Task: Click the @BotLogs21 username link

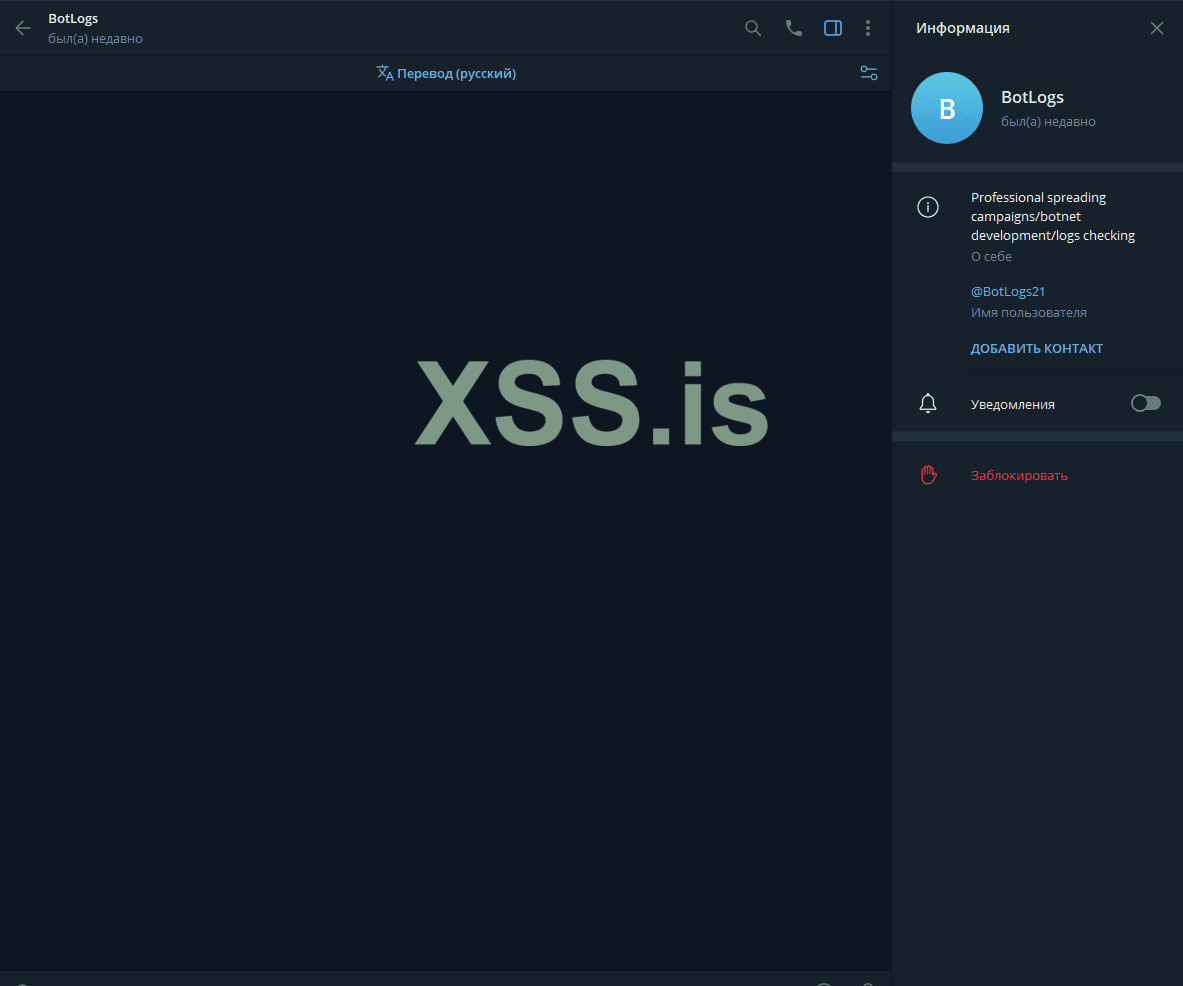Action: [1008, 291]
